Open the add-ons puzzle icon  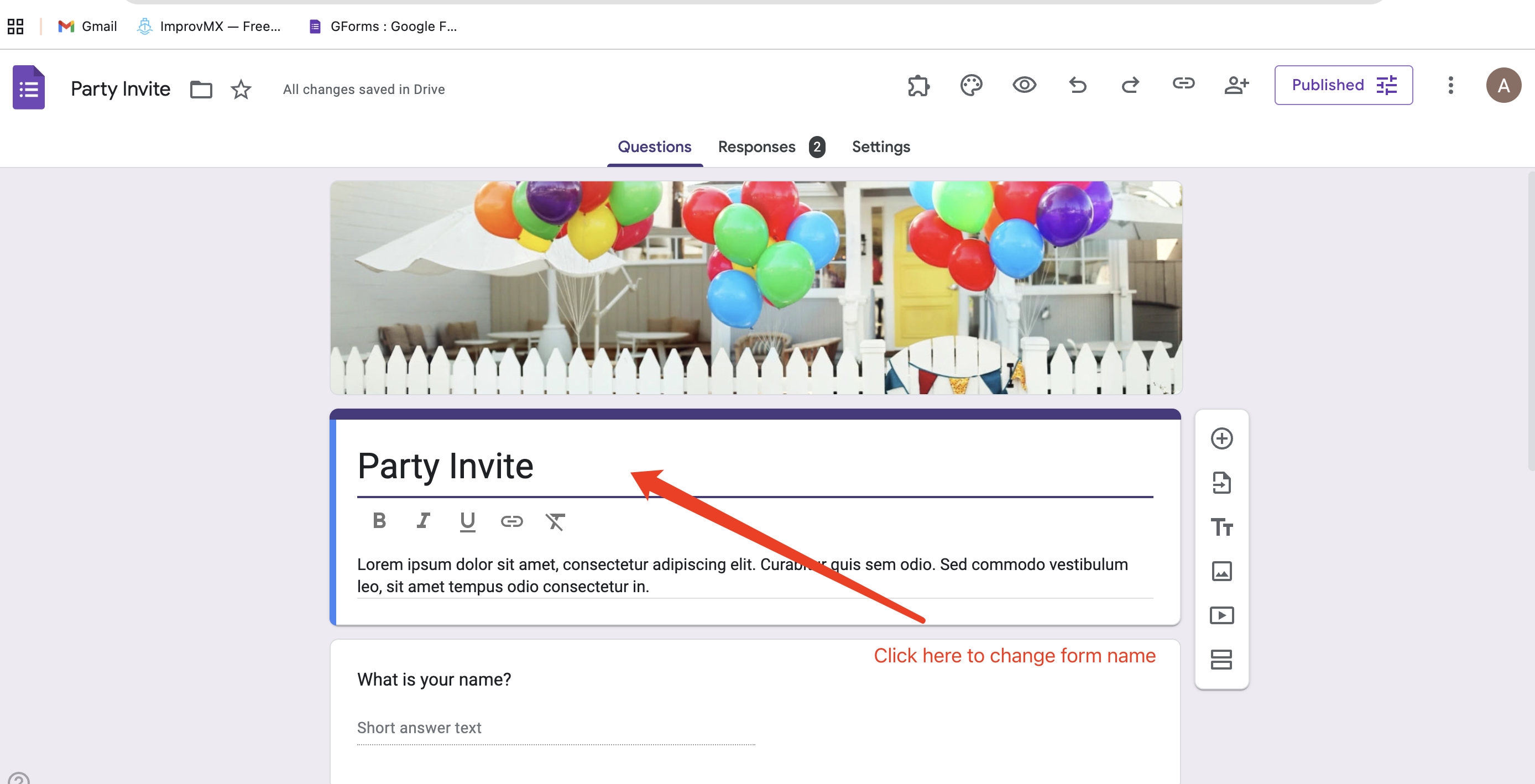918,85
